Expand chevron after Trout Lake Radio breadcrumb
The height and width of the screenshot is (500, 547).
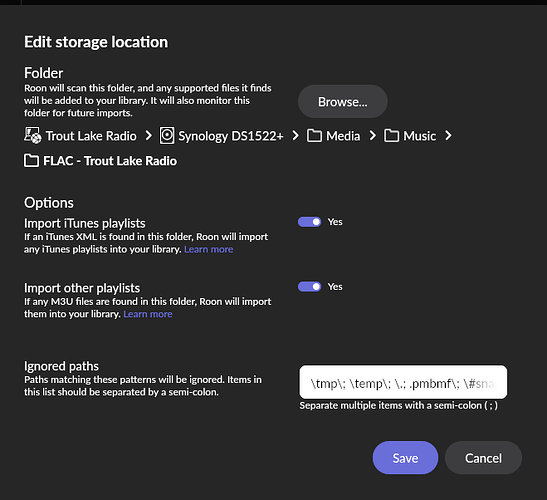(x=149, y=135)
